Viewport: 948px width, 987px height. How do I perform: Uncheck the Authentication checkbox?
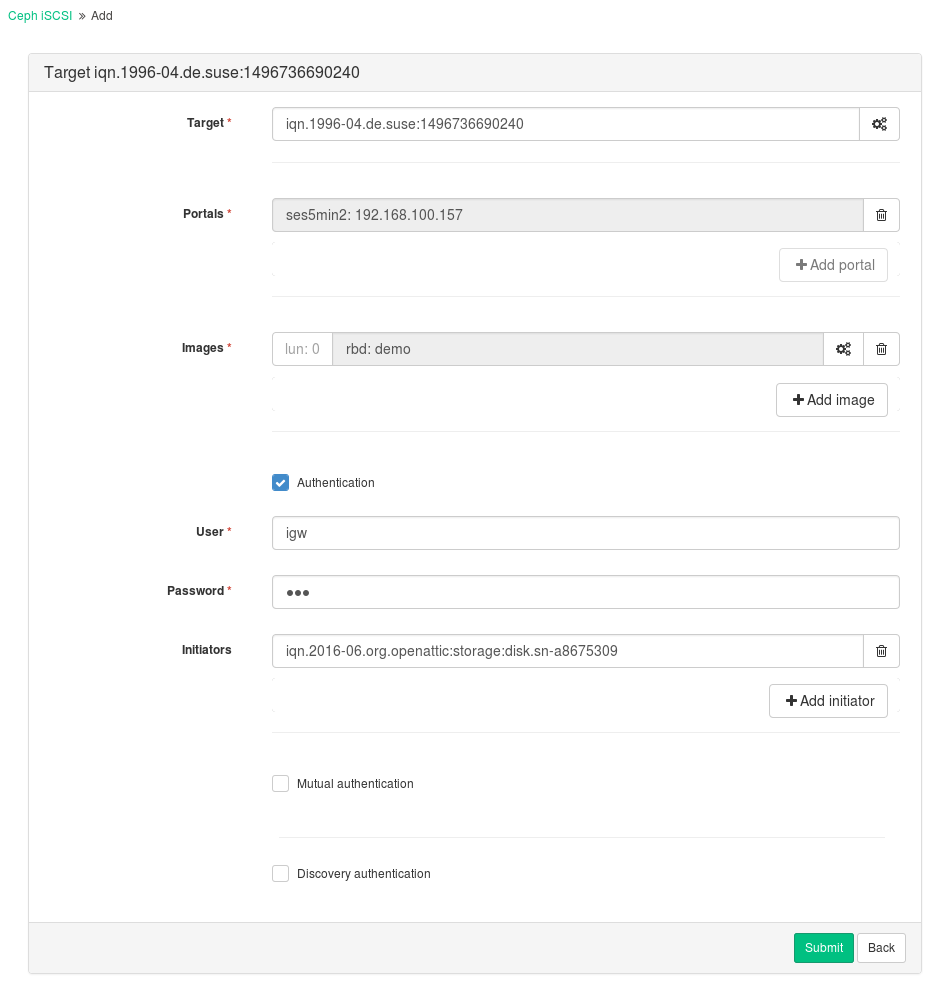click(280, 483)
